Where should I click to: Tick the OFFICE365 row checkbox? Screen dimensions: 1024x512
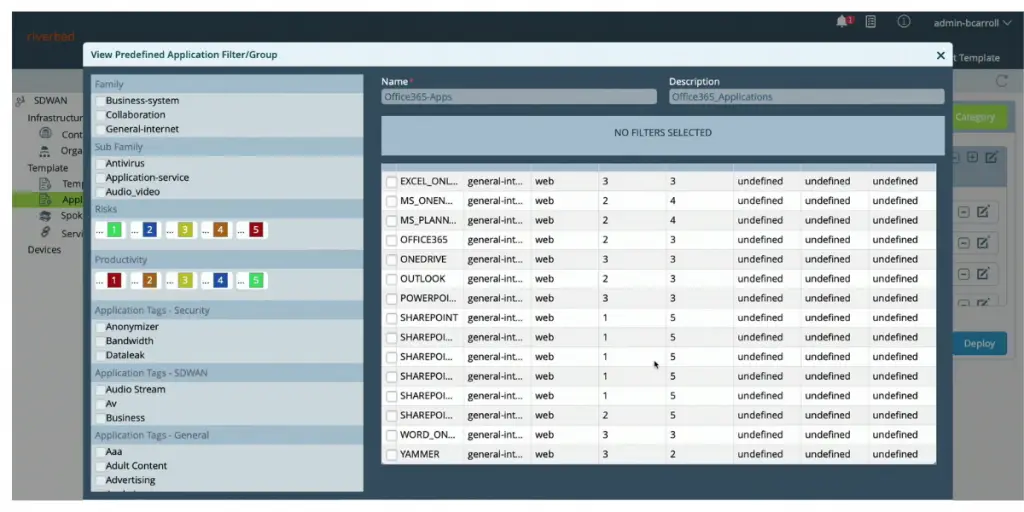[391, 240]
